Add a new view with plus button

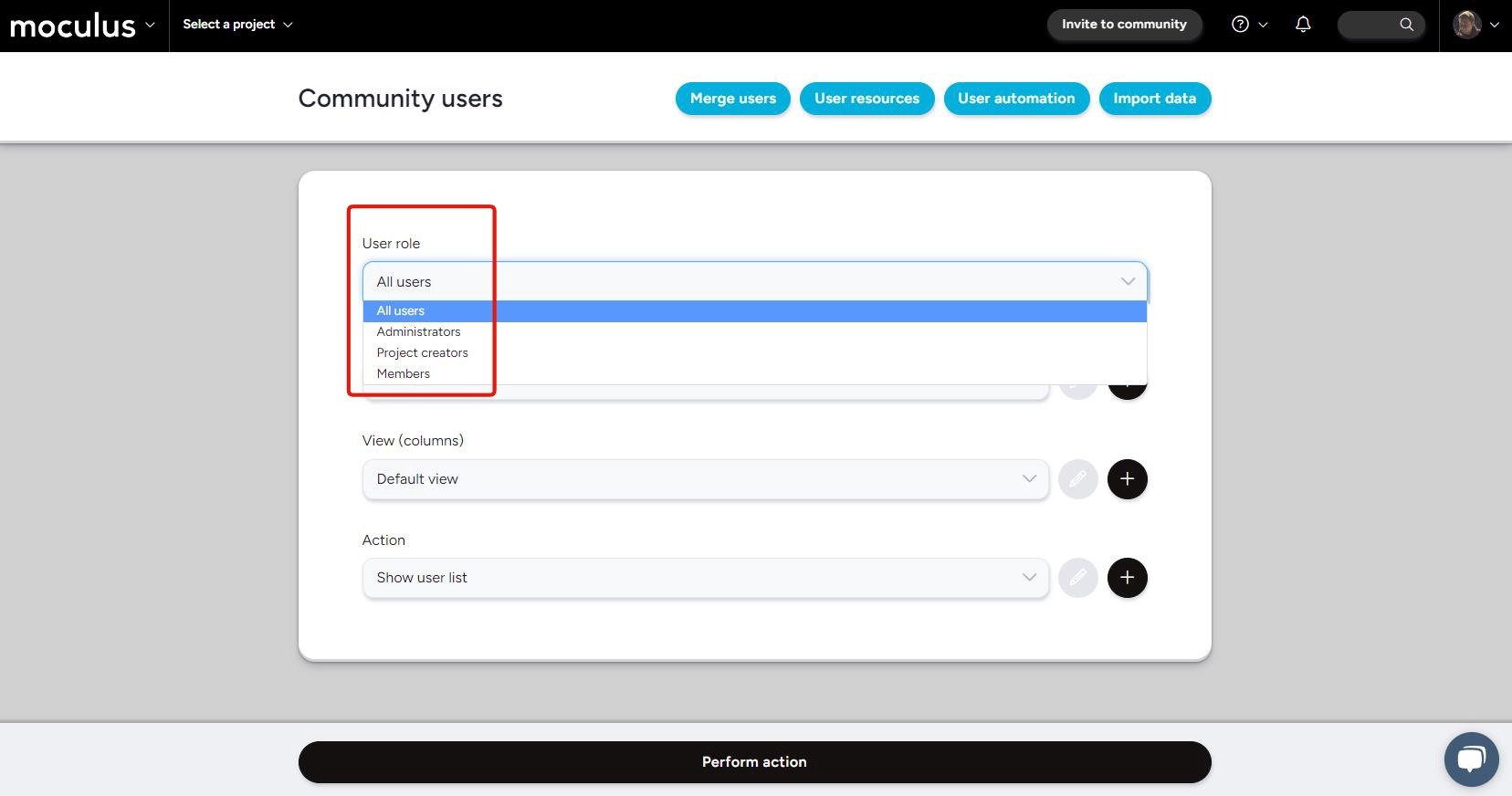[1127, 479]
